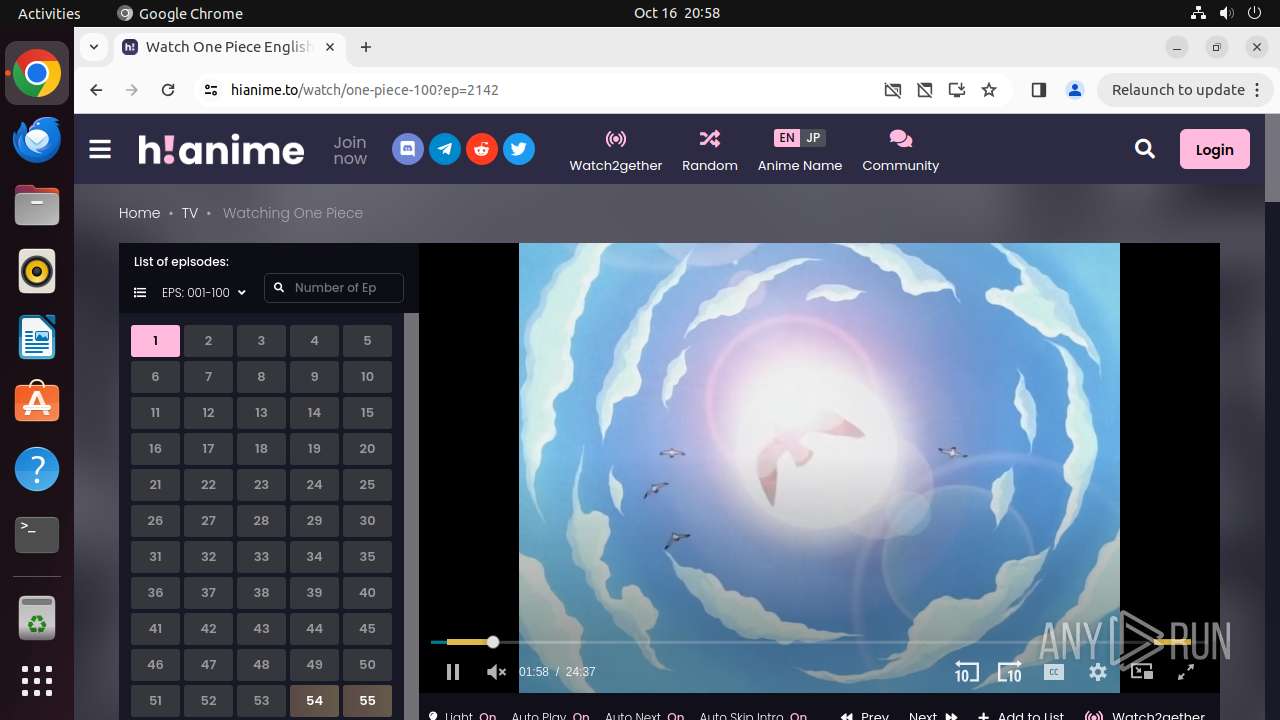Rewind the video 10 seconds
This screenshot has height=720, width=1280.
tap(966, 672)
